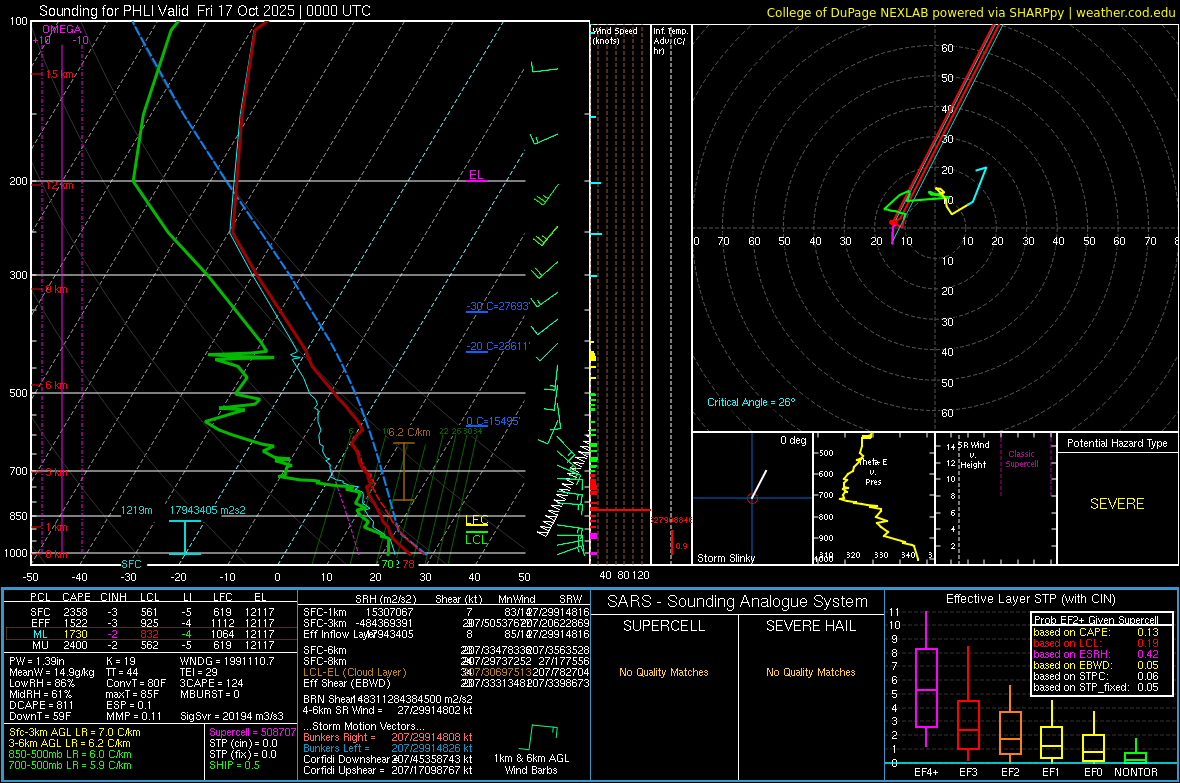Screen dimensions: 1180x783
Task: Click the "Potential Hazard Type" header
Action: pos(1117,443)
